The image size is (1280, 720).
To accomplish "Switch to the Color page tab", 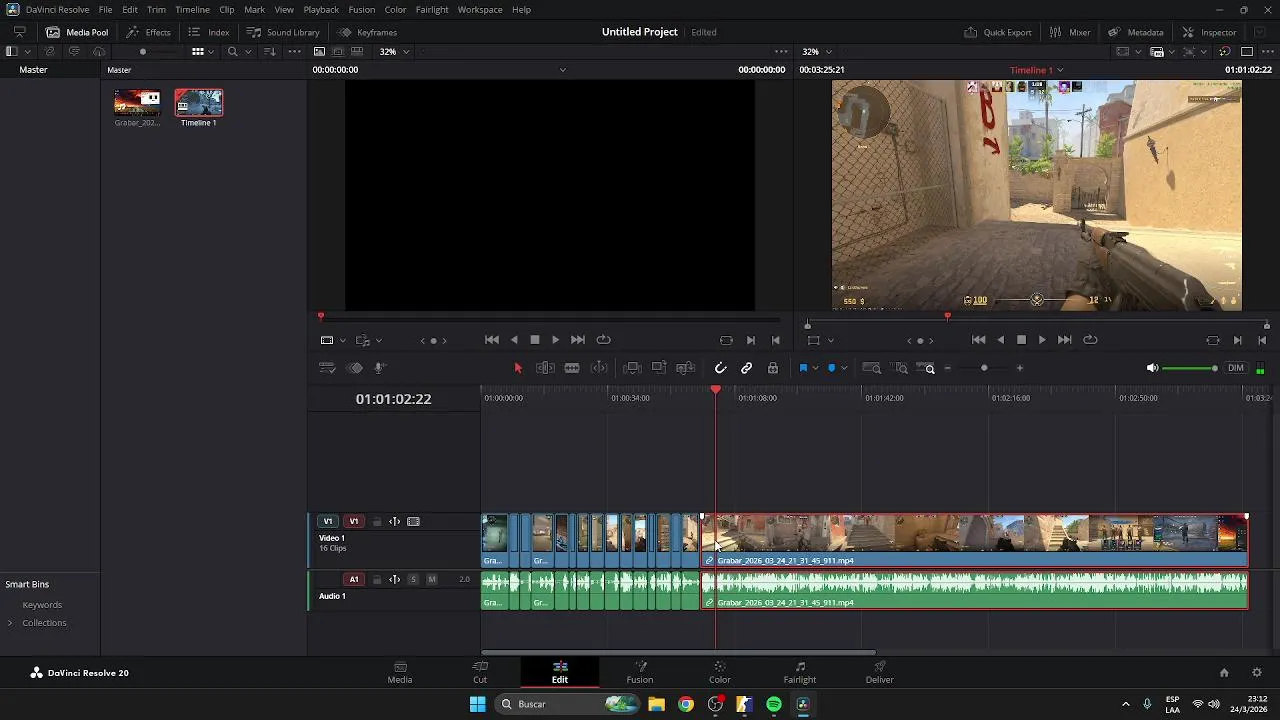I will coord(720,672).
